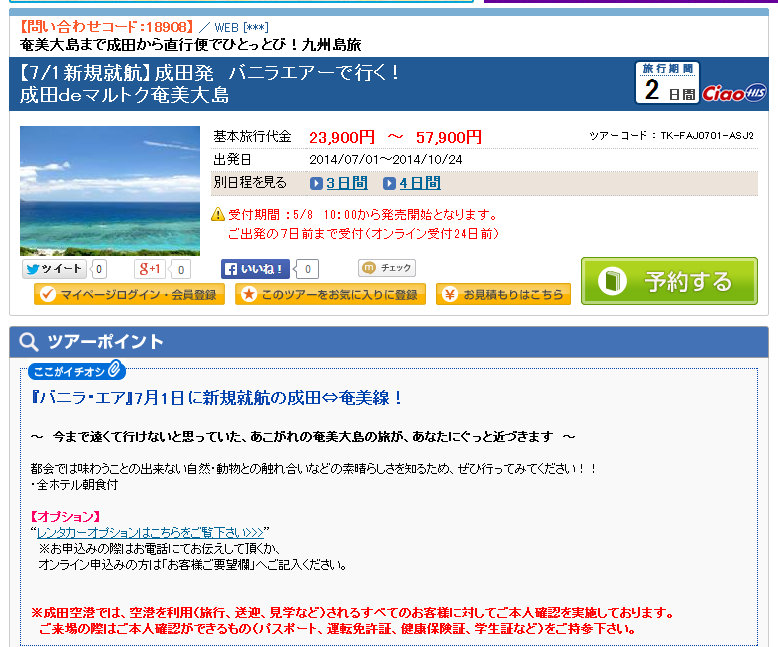Click the Ciao HIS logo
Image resolution: width=778 pixels, height=647 pixels.
(x=734, y=93)
